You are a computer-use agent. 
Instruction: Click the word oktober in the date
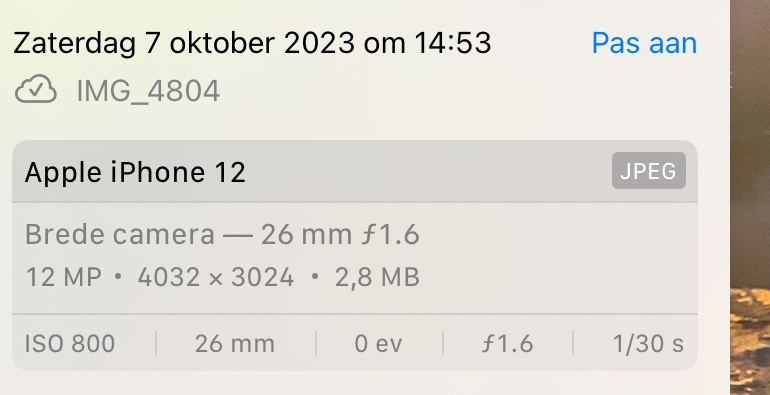(x=222, y=43)
